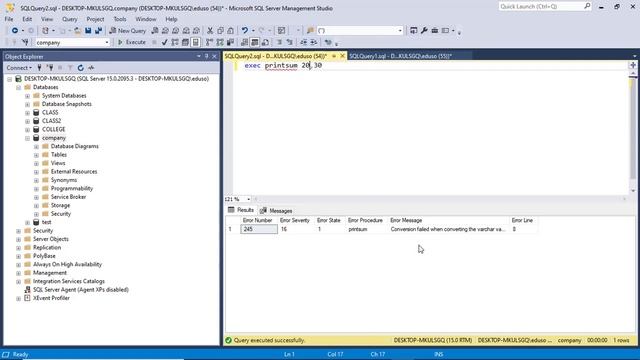Click the split editor handle icon
Image resolution: width=640 pixels, height=360 pixels.
(x=633, y=65)
